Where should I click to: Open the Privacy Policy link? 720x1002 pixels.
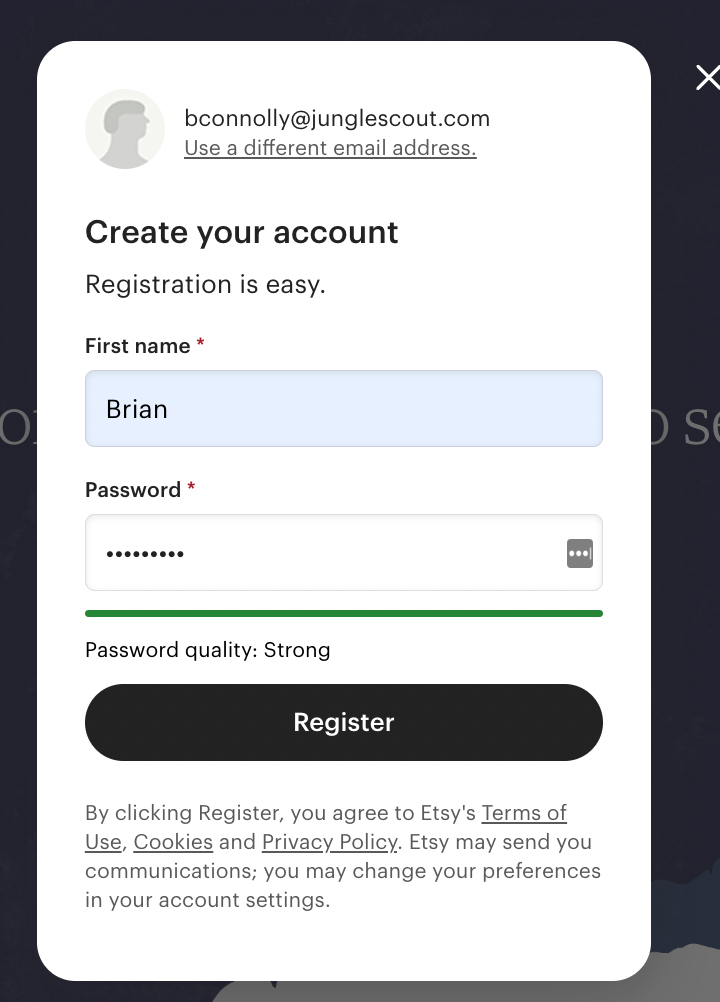330,842
